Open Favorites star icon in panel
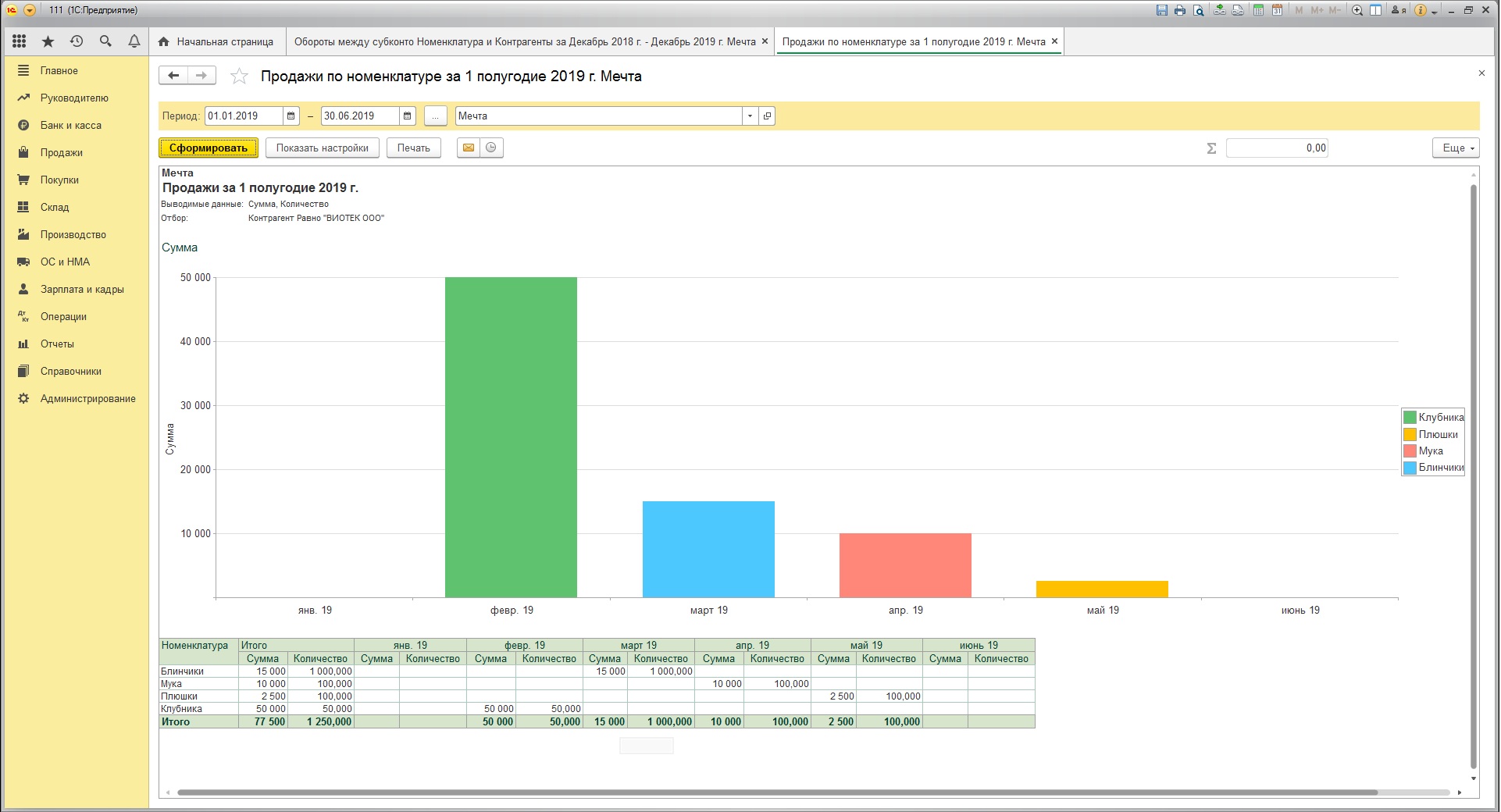1501x812 pixels. pyautogui.click(x=48, y=41)
